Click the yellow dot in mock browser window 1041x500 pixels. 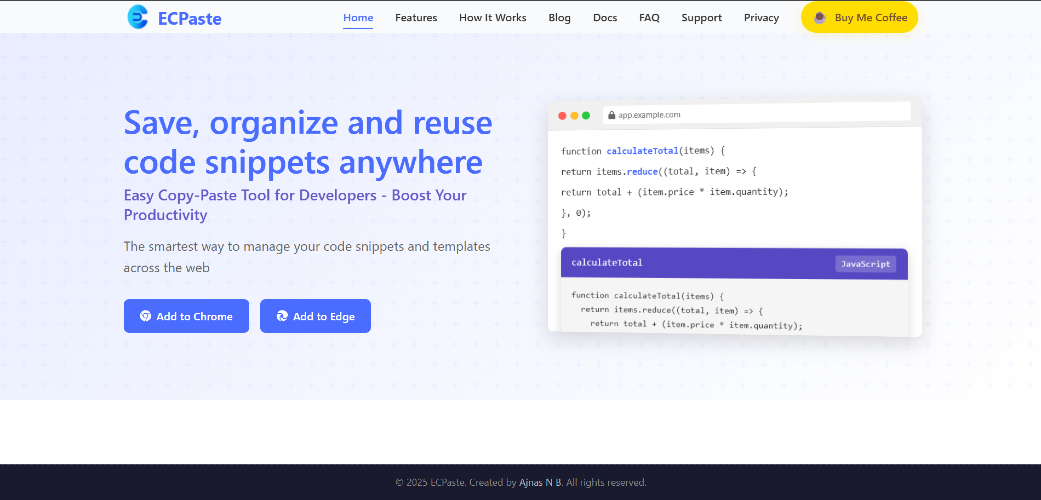click(x=574, y=116)
